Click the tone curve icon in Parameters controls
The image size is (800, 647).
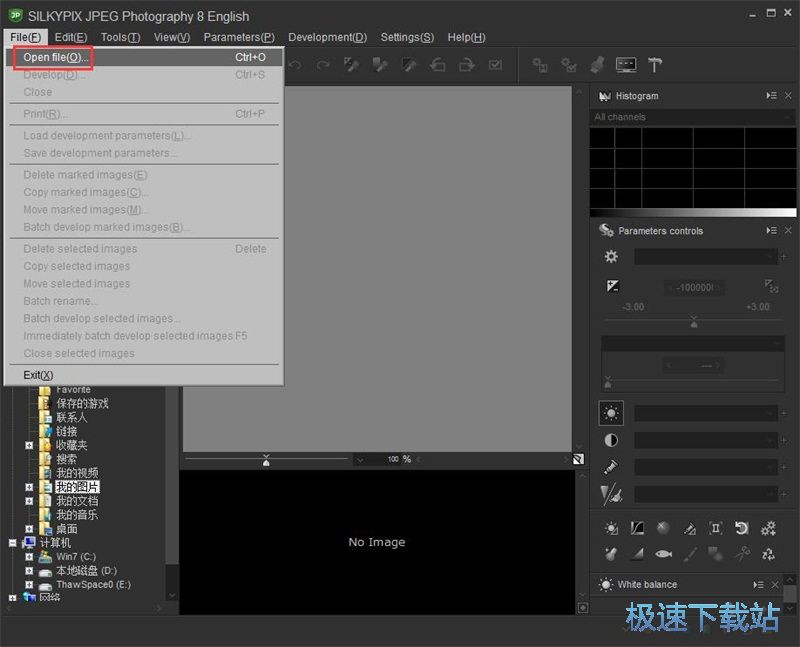click(x=637, y=529)
